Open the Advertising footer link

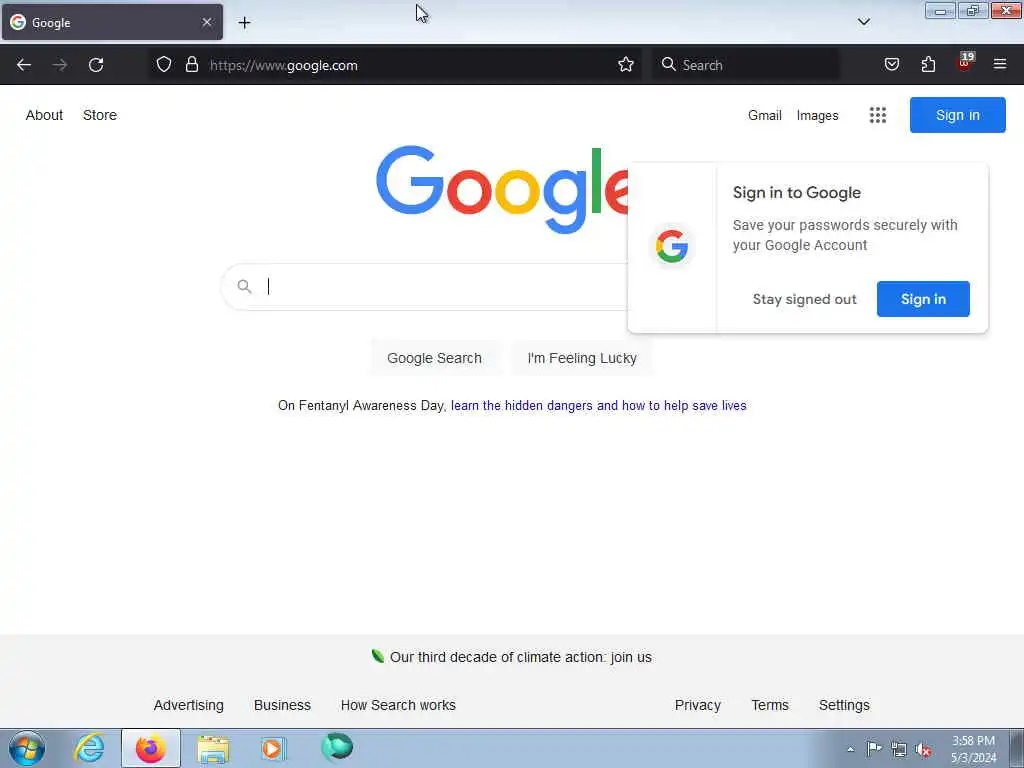point(189,705)
